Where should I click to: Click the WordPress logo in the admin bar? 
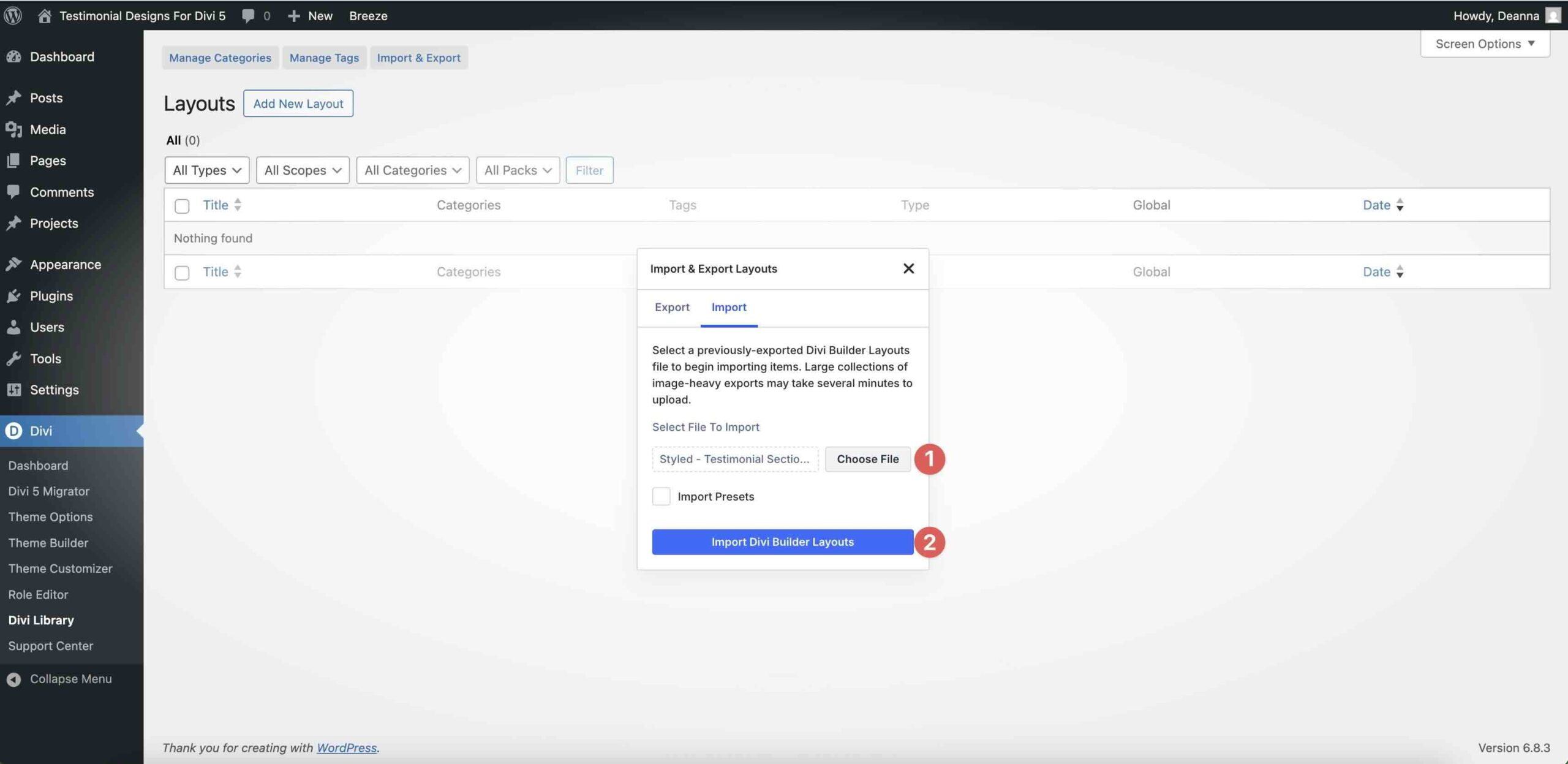pos(13,15)
